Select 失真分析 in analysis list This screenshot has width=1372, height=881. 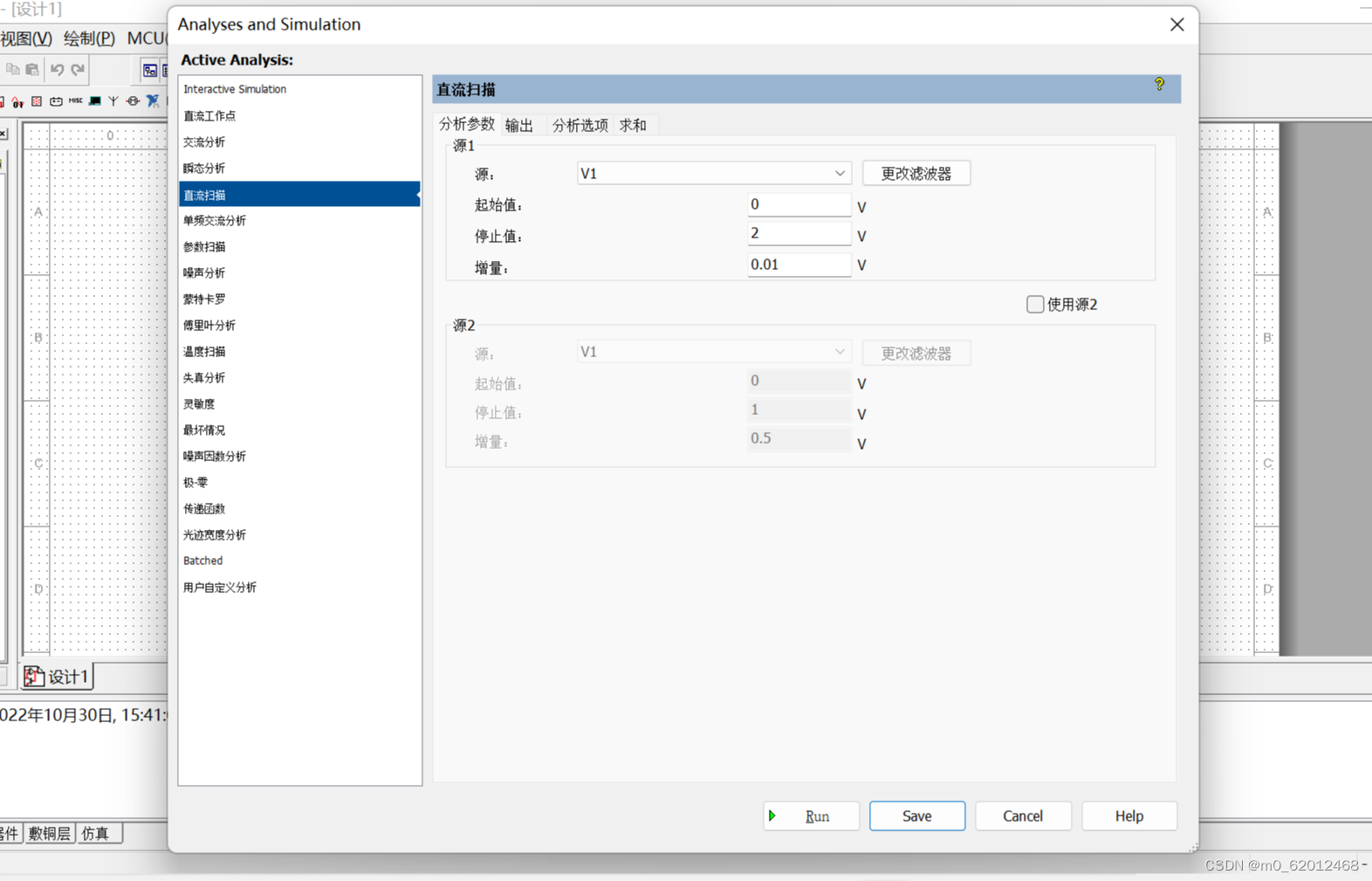click(x=299, y=377)
